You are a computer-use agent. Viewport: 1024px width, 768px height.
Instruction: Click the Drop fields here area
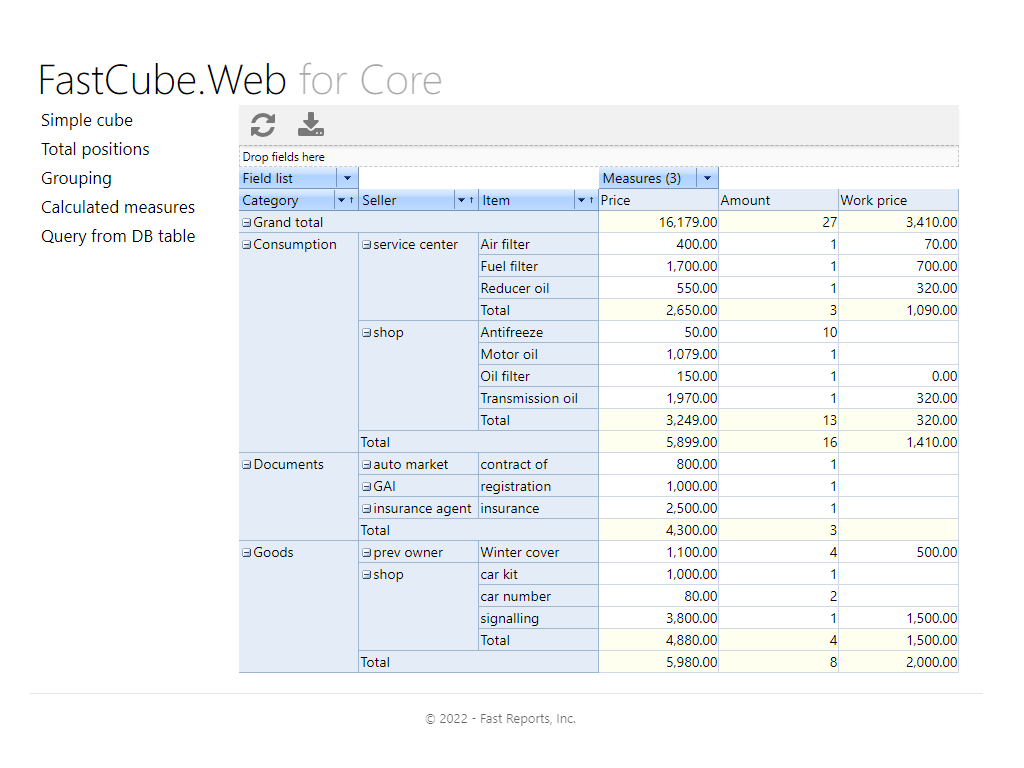[598, 157]
